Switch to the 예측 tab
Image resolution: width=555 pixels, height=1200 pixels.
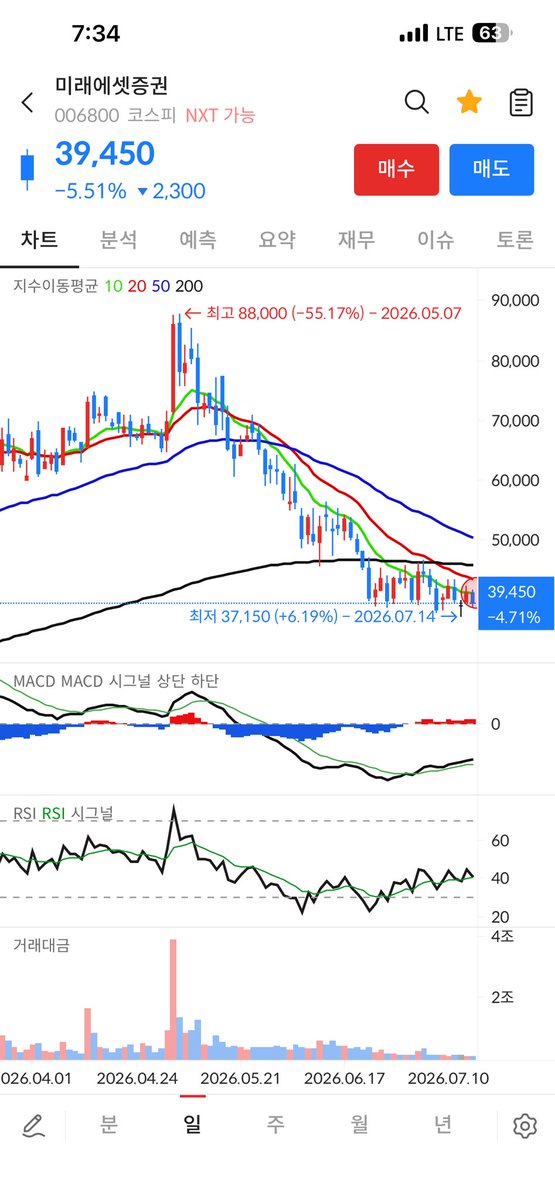(197, 240)
